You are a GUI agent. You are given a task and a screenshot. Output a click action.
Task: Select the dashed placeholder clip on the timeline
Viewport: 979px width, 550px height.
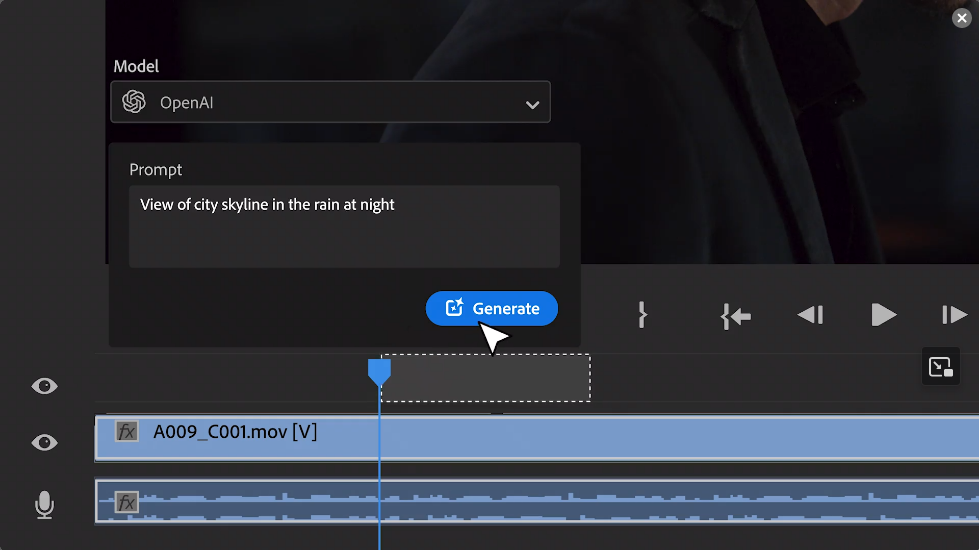pyautogui.click(x=486, y=378)
